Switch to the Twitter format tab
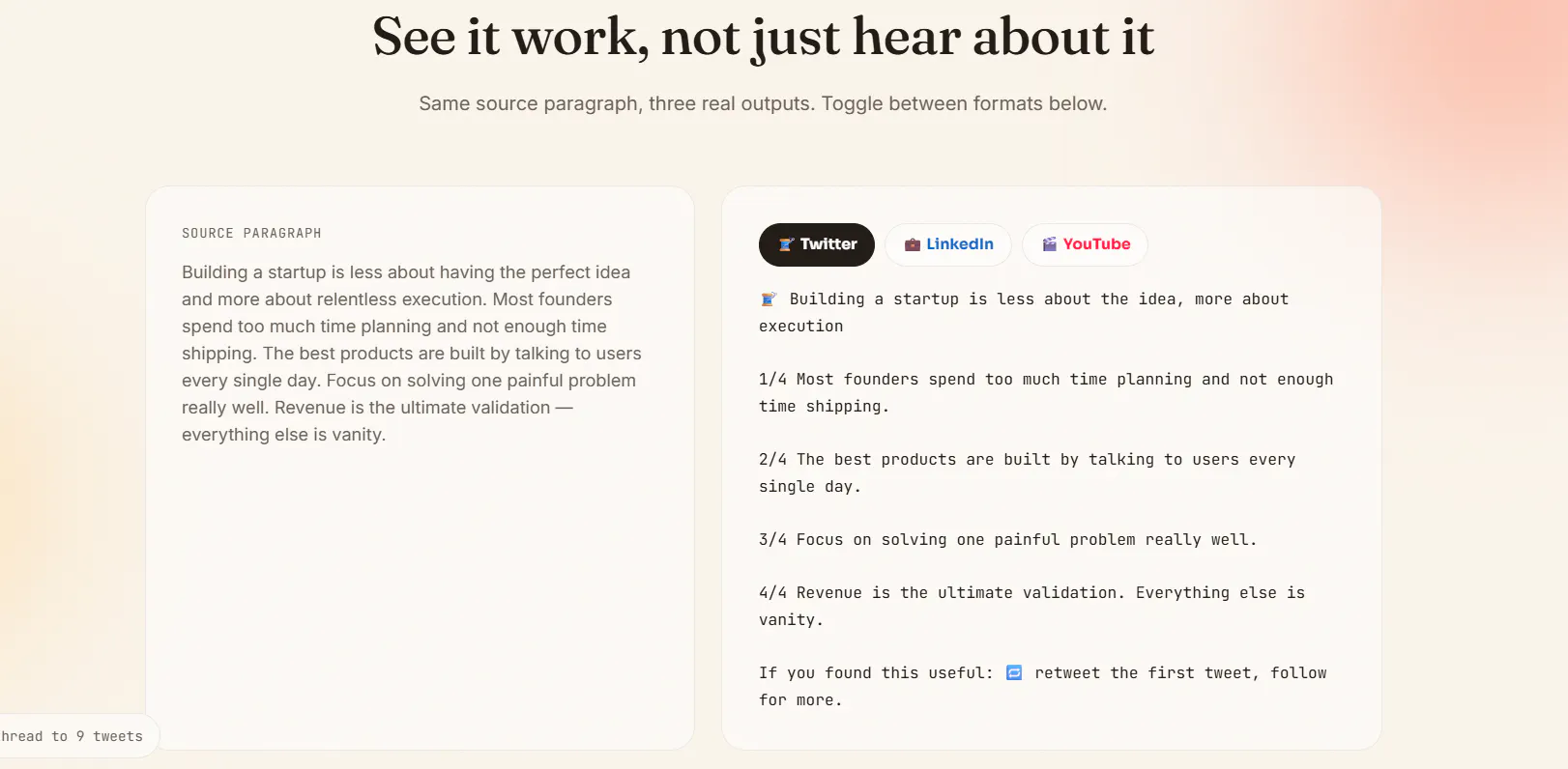This screenshot has height=769, width=1568. pos(817,244)
